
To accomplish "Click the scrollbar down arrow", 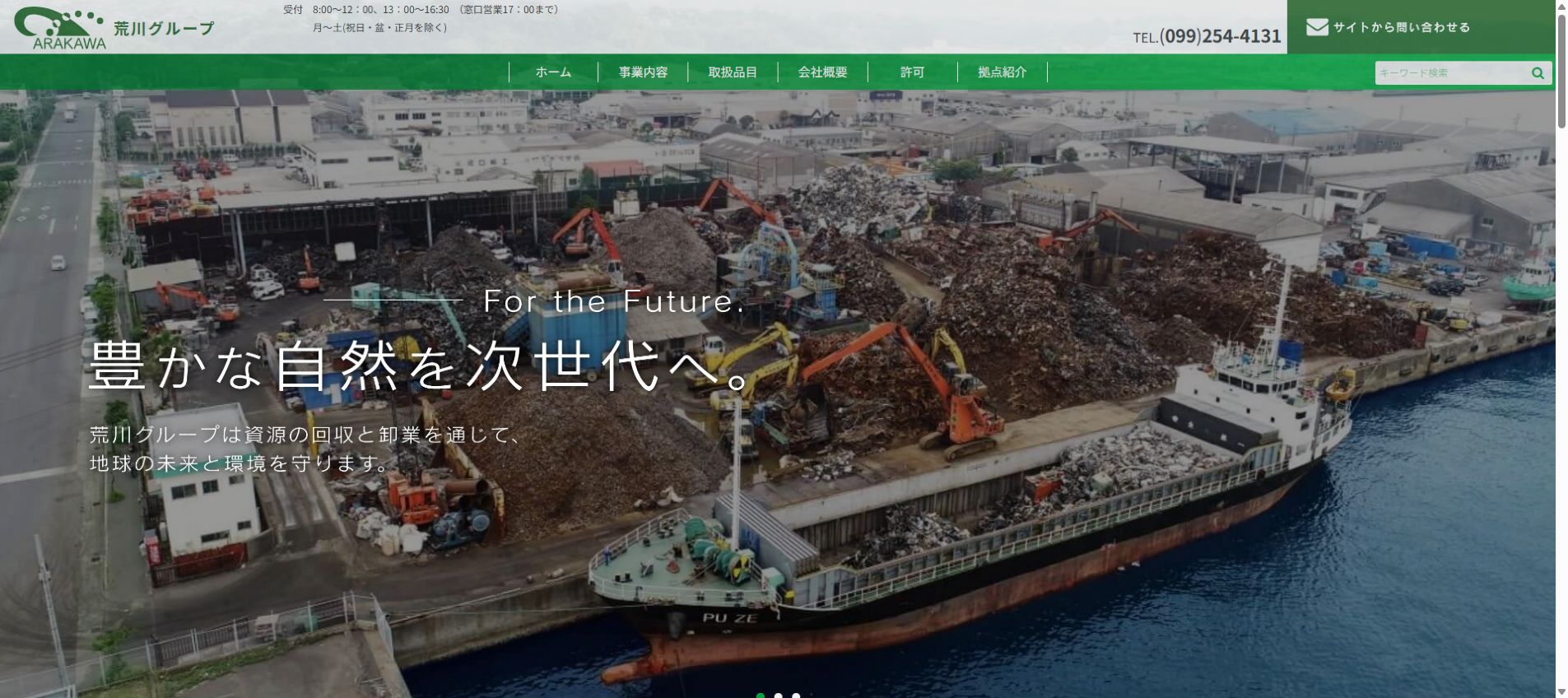I will click(1561, 691).
